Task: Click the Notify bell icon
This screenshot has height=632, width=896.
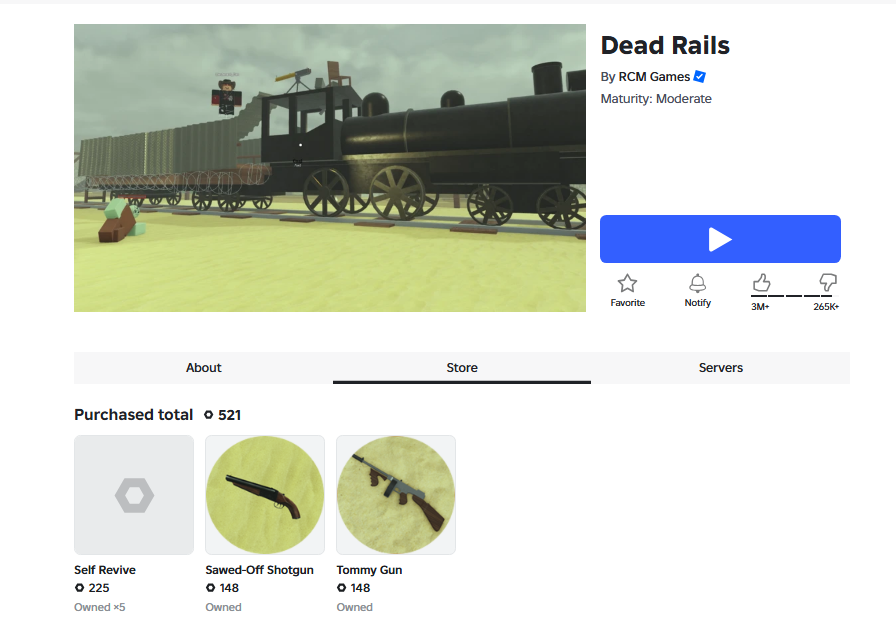Action: tap(697, 283)
